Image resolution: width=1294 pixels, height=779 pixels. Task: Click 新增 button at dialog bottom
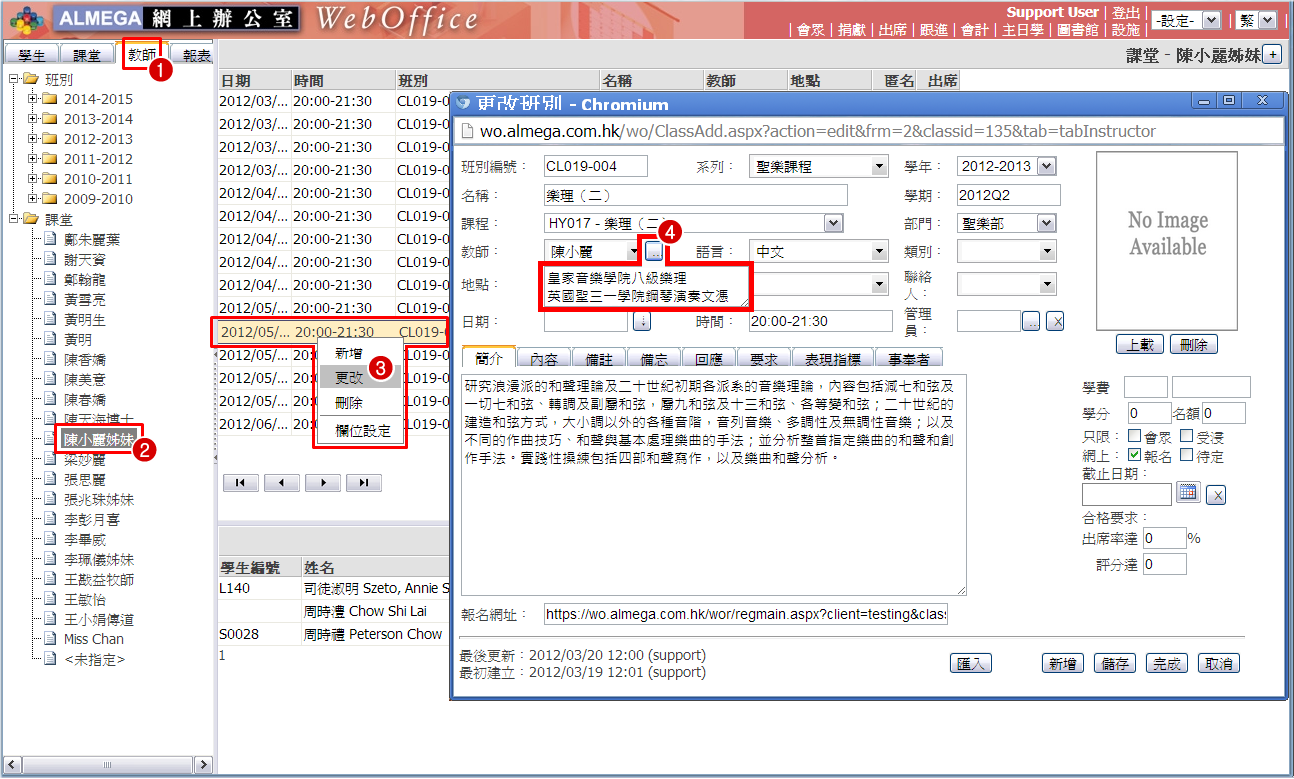1062,663
